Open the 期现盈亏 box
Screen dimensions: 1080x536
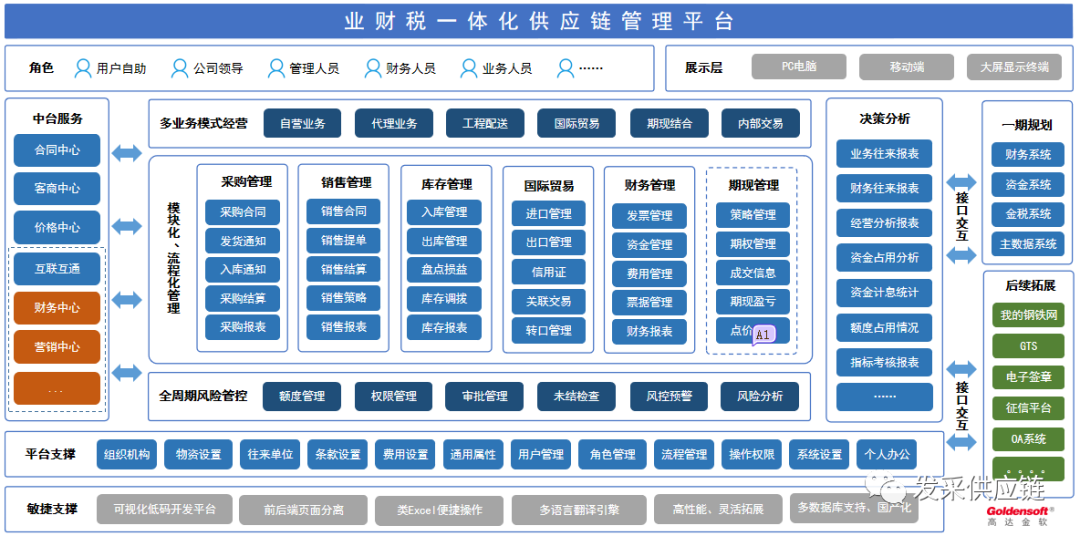[x=753, y=301]
